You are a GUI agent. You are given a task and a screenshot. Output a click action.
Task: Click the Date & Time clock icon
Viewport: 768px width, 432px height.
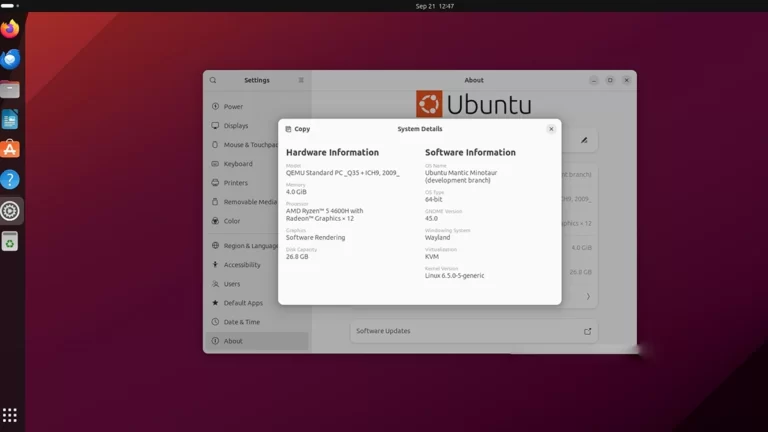click(215, 322)
